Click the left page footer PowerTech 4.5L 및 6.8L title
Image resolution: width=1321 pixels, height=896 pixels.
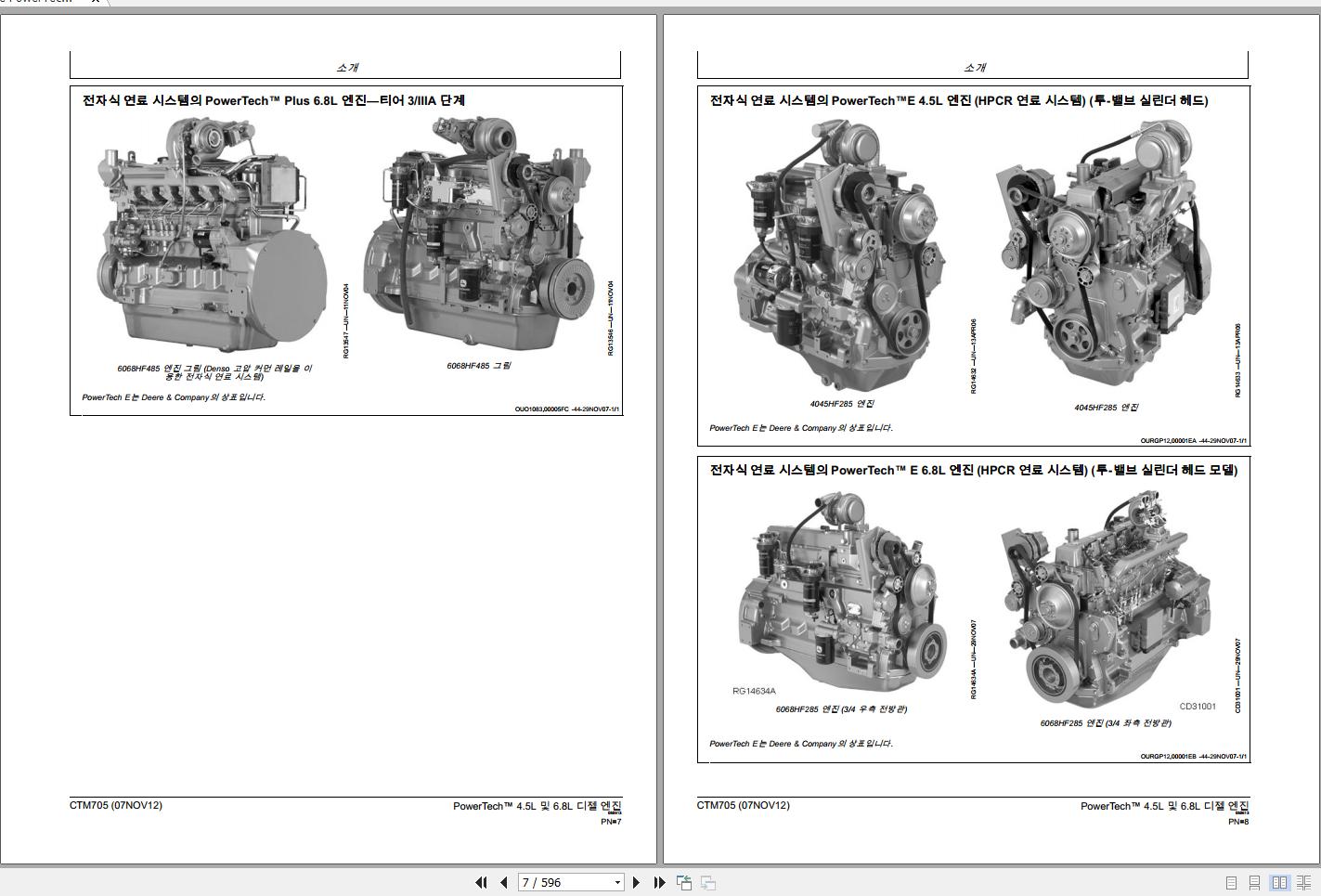(x=537, y=806)
